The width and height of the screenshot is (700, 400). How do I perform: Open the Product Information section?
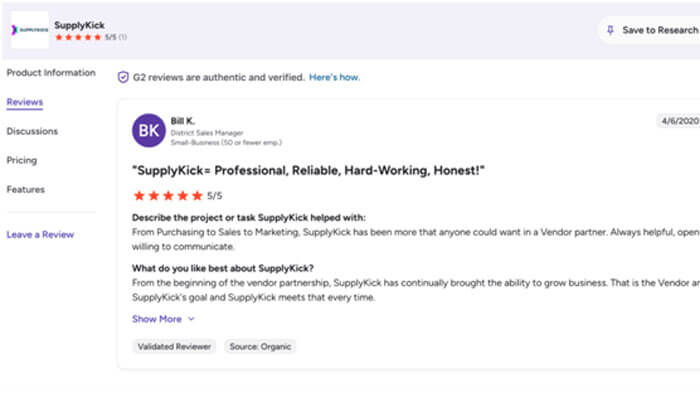51,73
